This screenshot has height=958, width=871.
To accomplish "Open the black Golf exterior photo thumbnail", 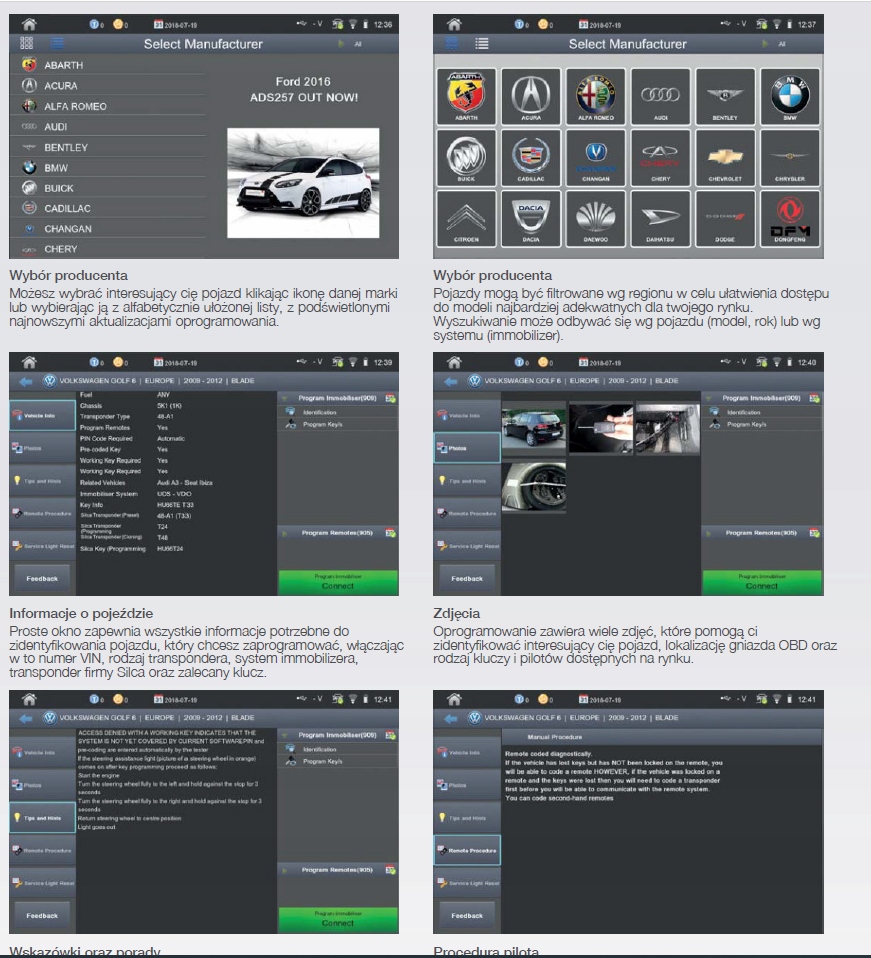I will [533, 428].
